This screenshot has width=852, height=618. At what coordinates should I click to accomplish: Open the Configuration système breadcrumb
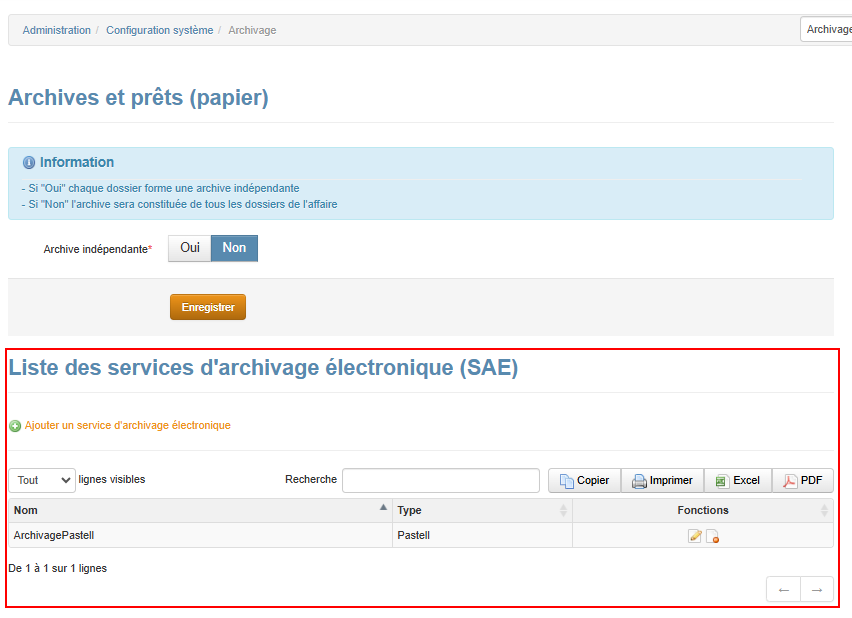click(159, 30)
